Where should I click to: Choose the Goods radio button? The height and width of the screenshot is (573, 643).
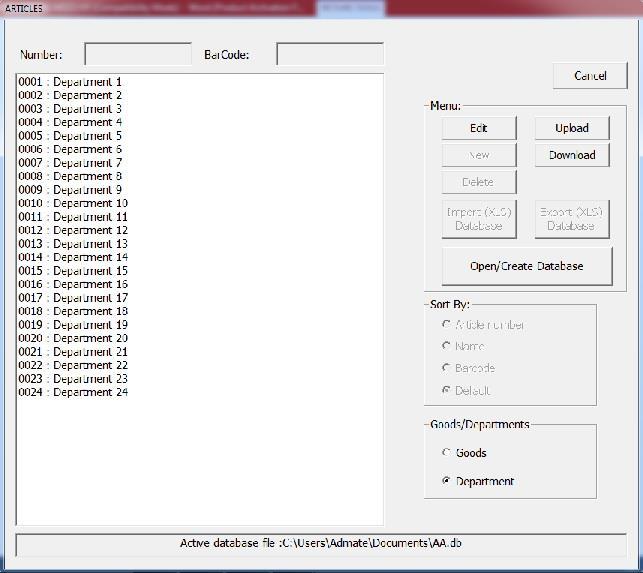tap(464, 453)
